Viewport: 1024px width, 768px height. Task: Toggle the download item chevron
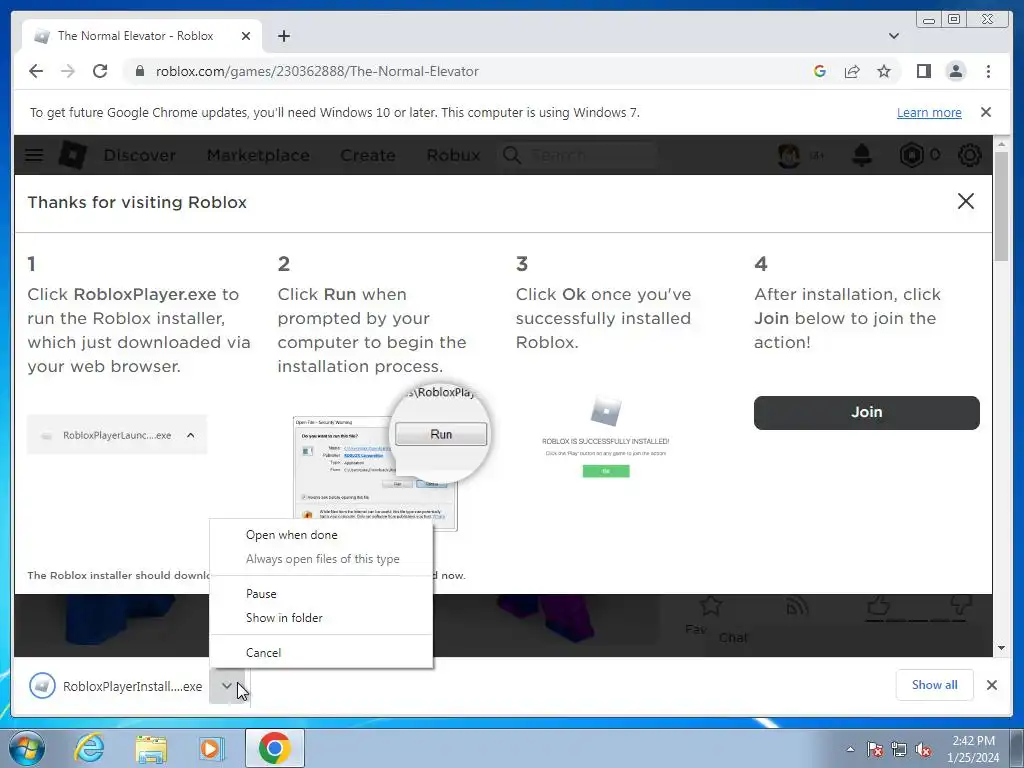pos(227,686)
